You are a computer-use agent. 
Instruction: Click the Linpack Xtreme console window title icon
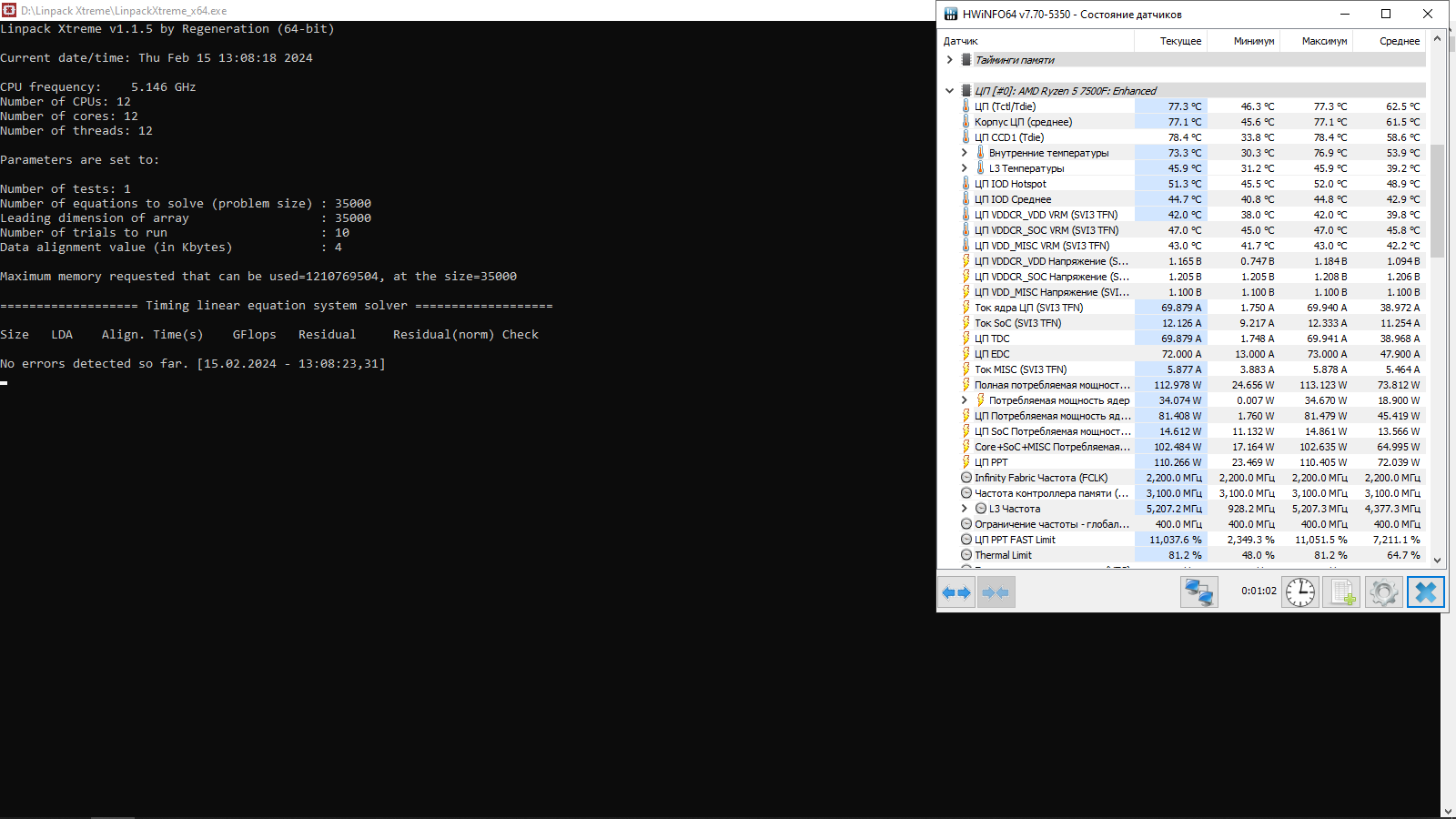(x=9, y=10)
